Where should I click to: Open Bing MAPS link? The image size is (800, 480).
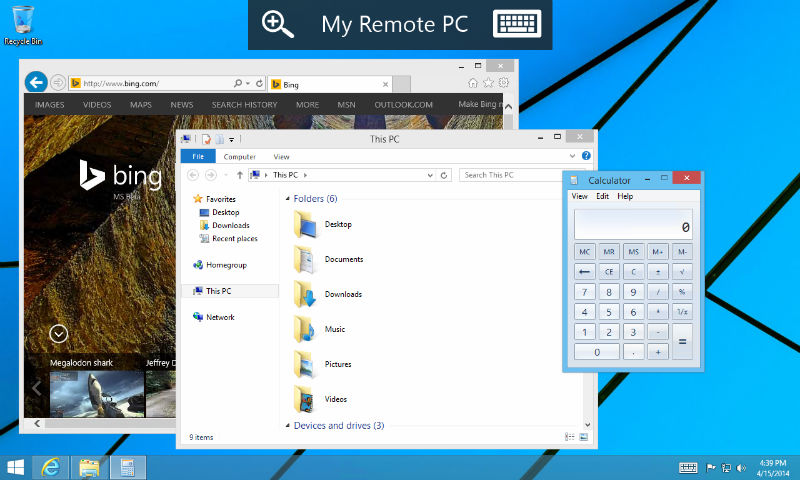pos(141,105)
